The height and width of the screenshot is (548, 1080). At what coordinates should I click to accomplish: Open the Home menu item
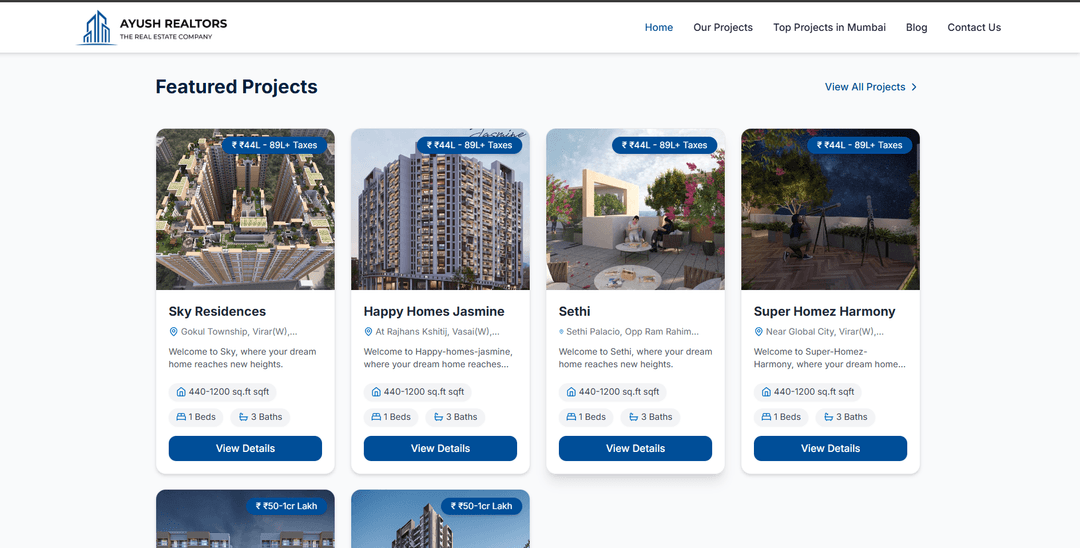click(x=658, y=28)
